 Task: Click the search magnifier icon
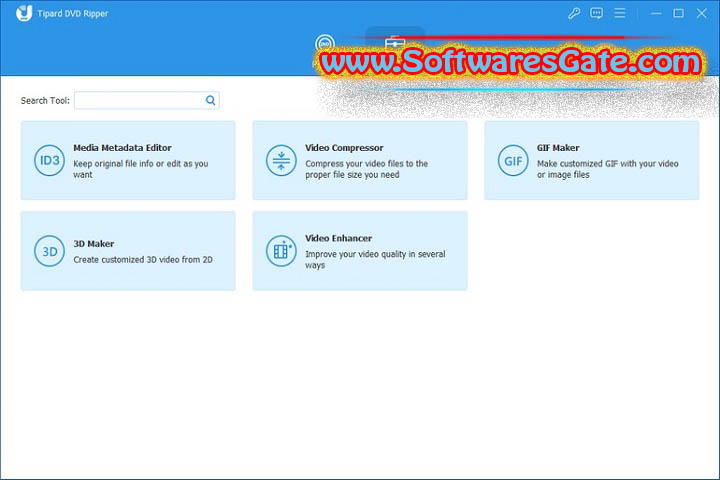coord(210,100)
